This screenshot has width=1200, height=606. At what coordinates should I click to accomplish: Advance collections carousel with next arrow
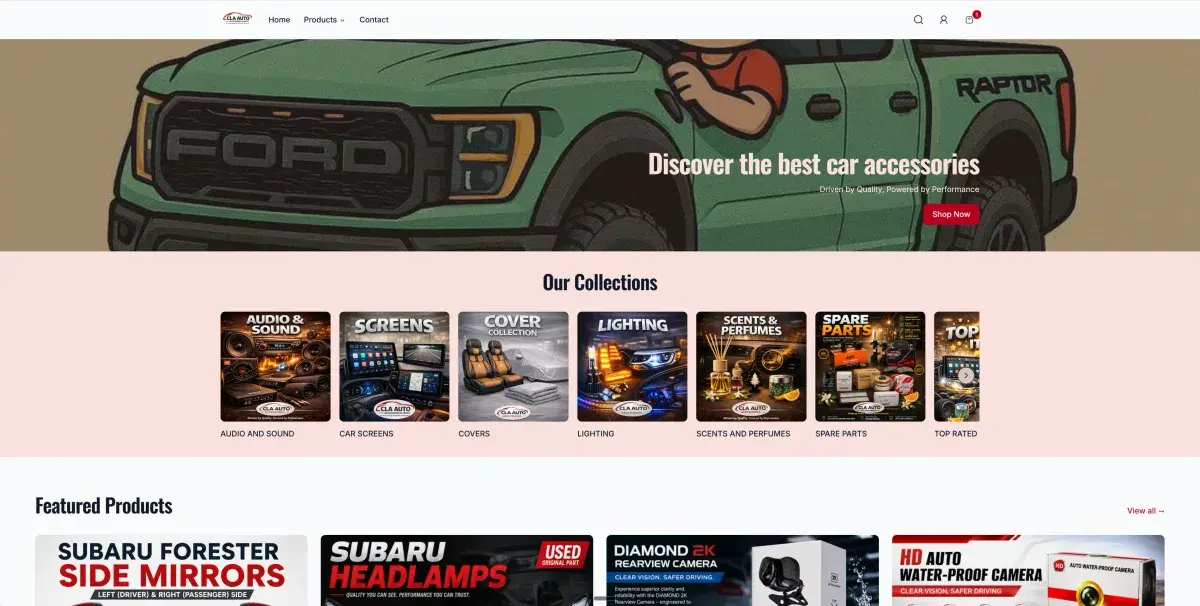965,375
